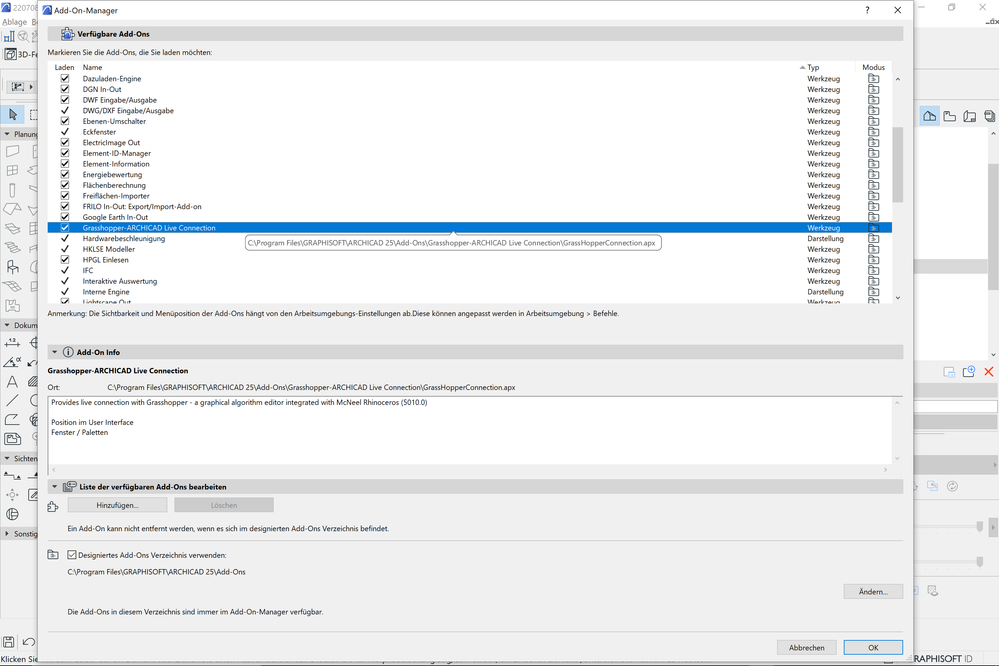Click the Löschen button
This screenshot has height=666, width=999.
(224, 505)
